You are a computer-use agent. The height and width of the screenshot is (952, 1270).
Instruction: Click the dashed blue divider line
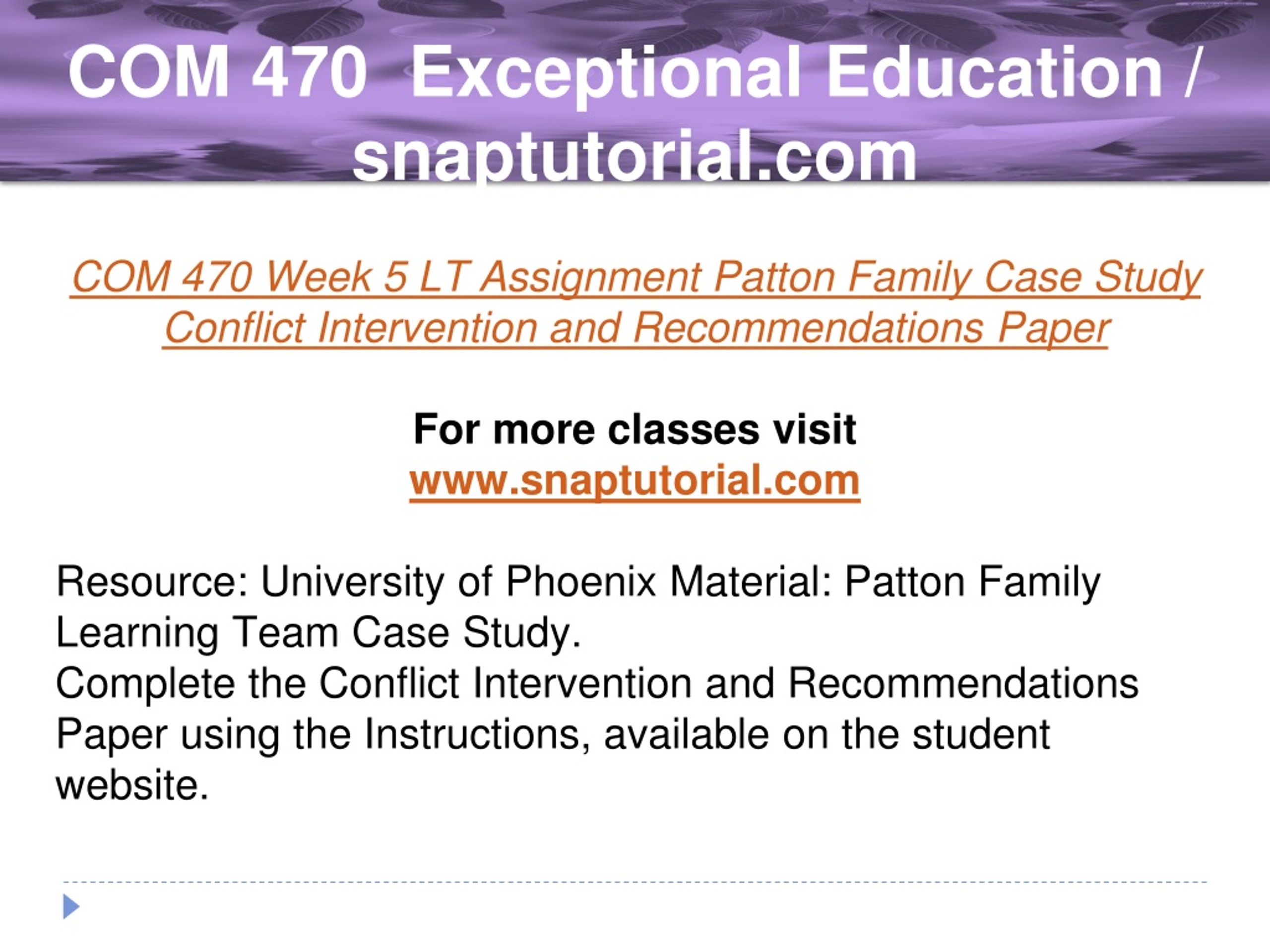tap(635, 882)
